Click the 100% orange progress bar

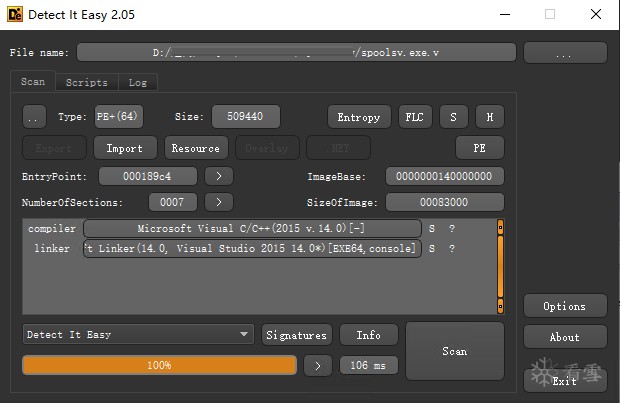click(x=159, y=365)
